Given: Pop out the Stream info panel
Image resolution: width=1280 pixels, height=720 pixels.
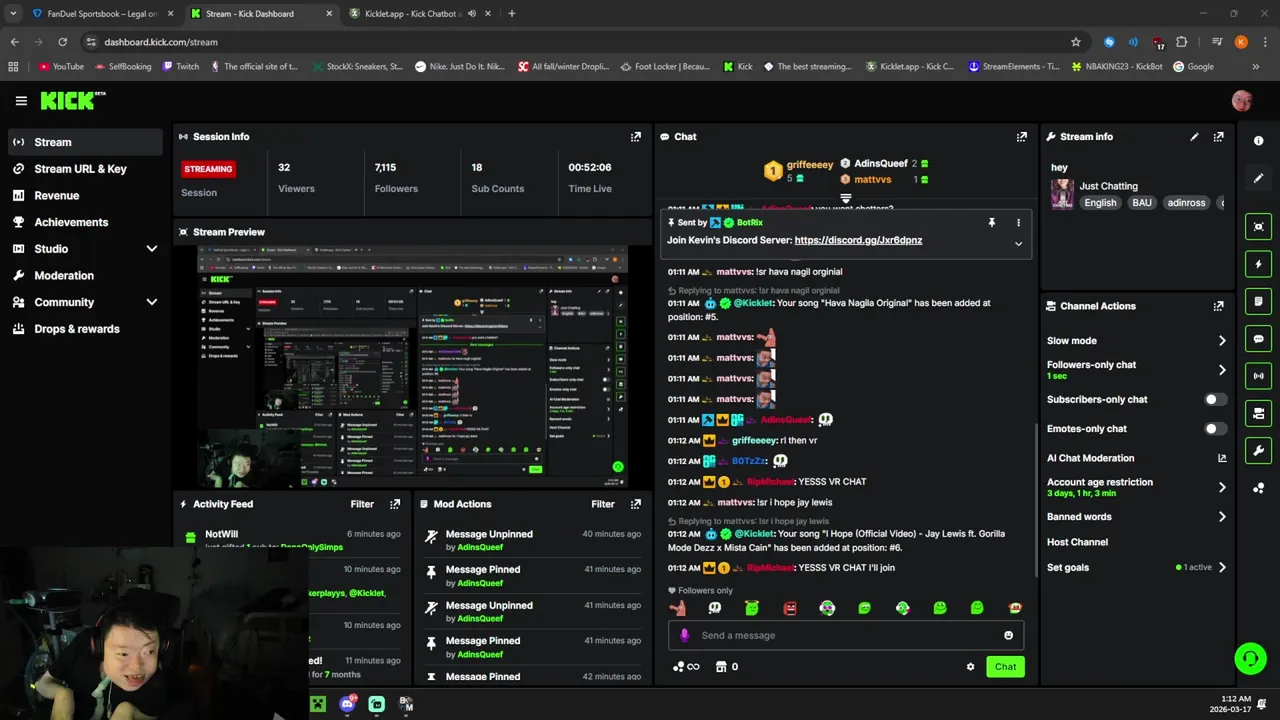Looking at the screenshot, I should pyautogui.click(x=1218, y=137).
